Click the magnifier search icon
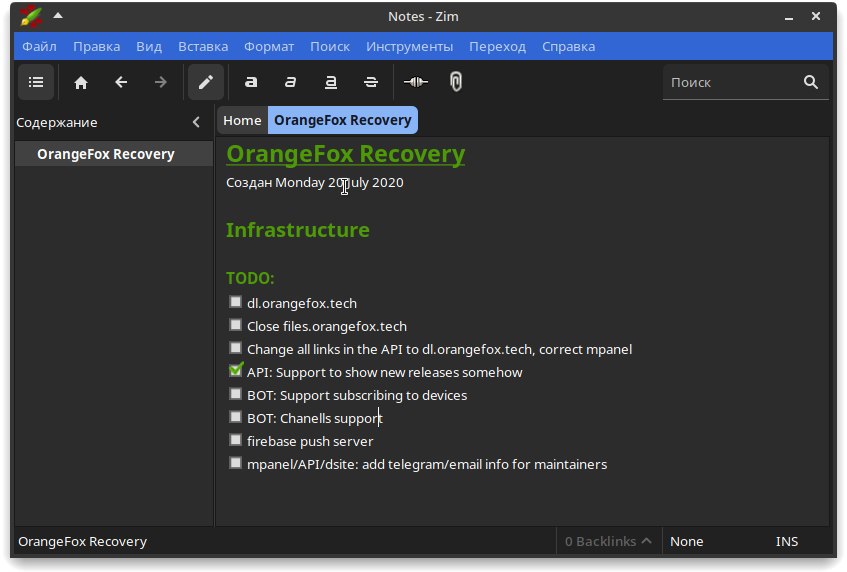The width and height of the screenshot is (847, 572). (x=811, y=82)
